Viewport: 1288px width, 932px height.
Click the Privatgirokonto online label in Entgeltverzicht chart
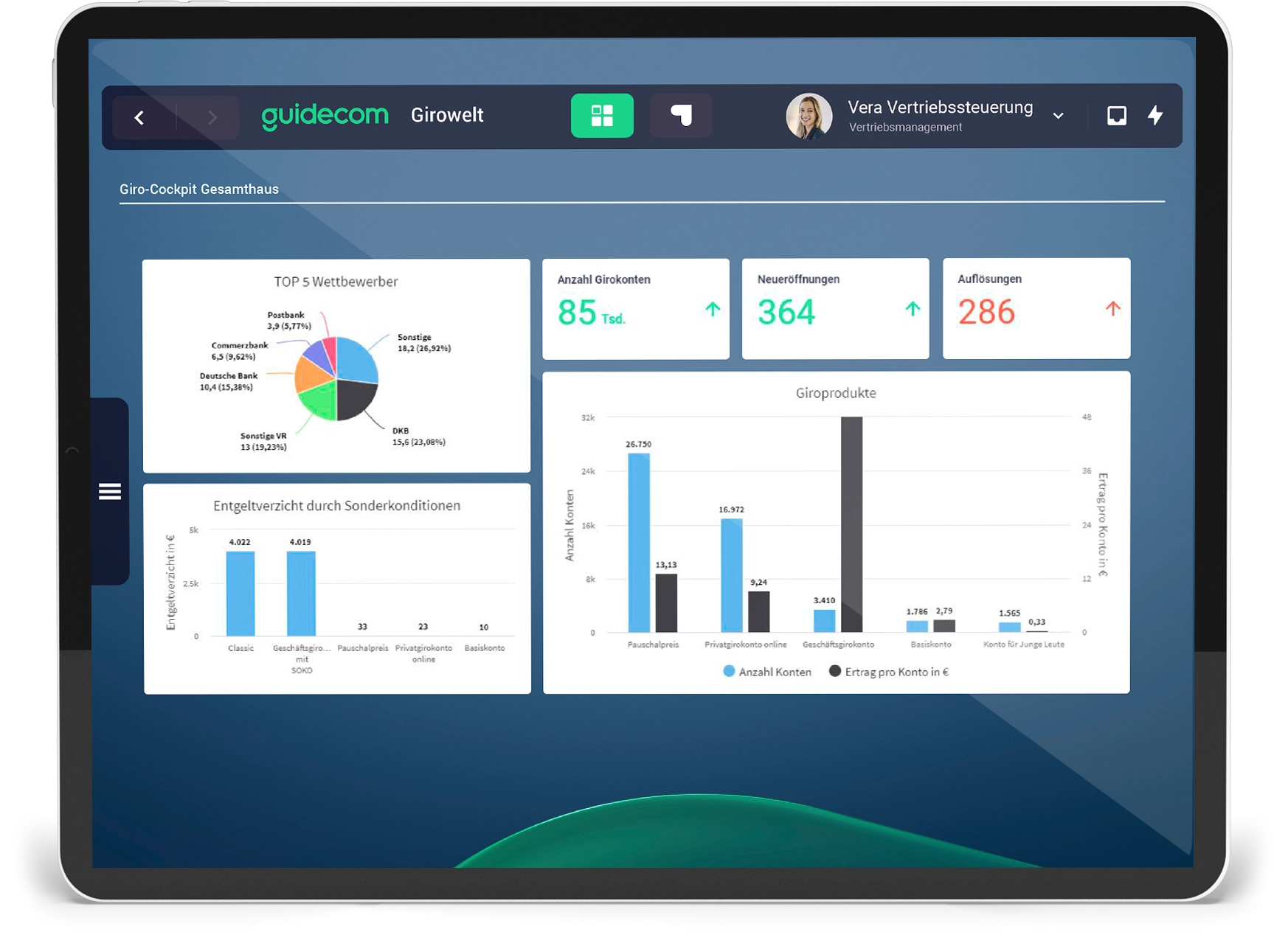tap(423, 653)
